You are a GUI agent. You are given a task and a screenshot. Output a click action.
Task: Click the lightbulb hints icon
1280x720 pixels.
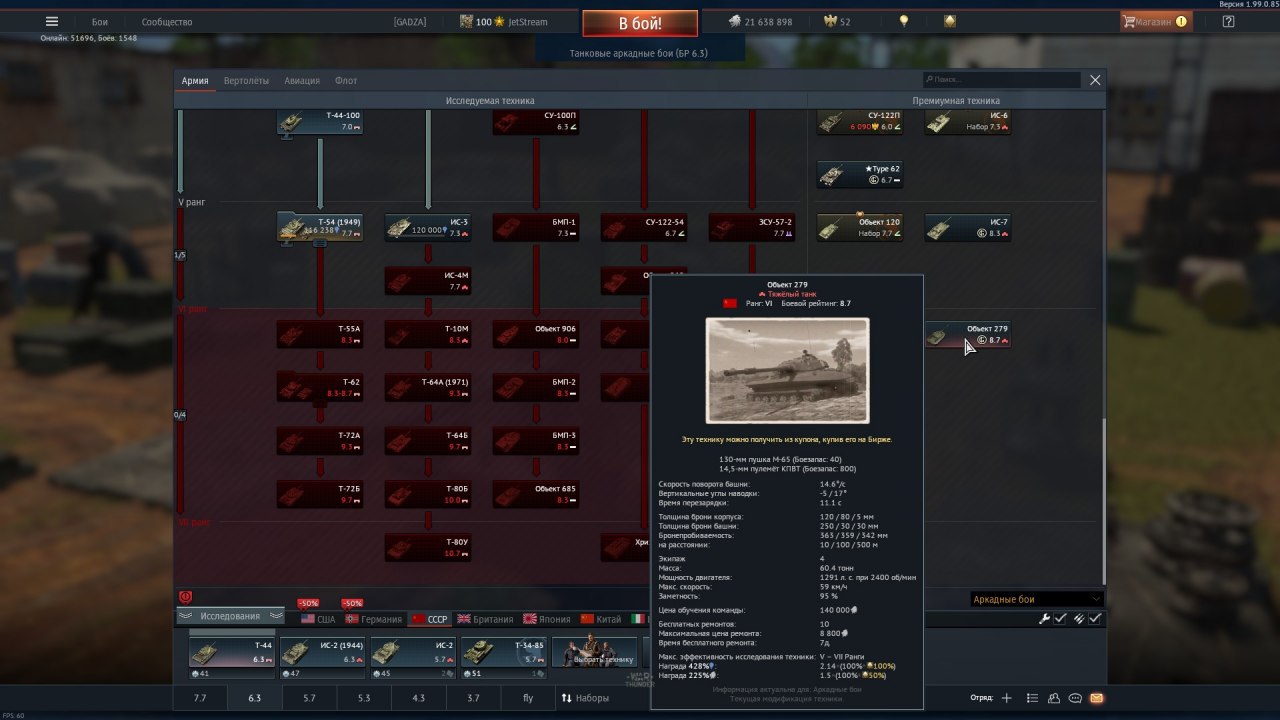tap(904, 21)
